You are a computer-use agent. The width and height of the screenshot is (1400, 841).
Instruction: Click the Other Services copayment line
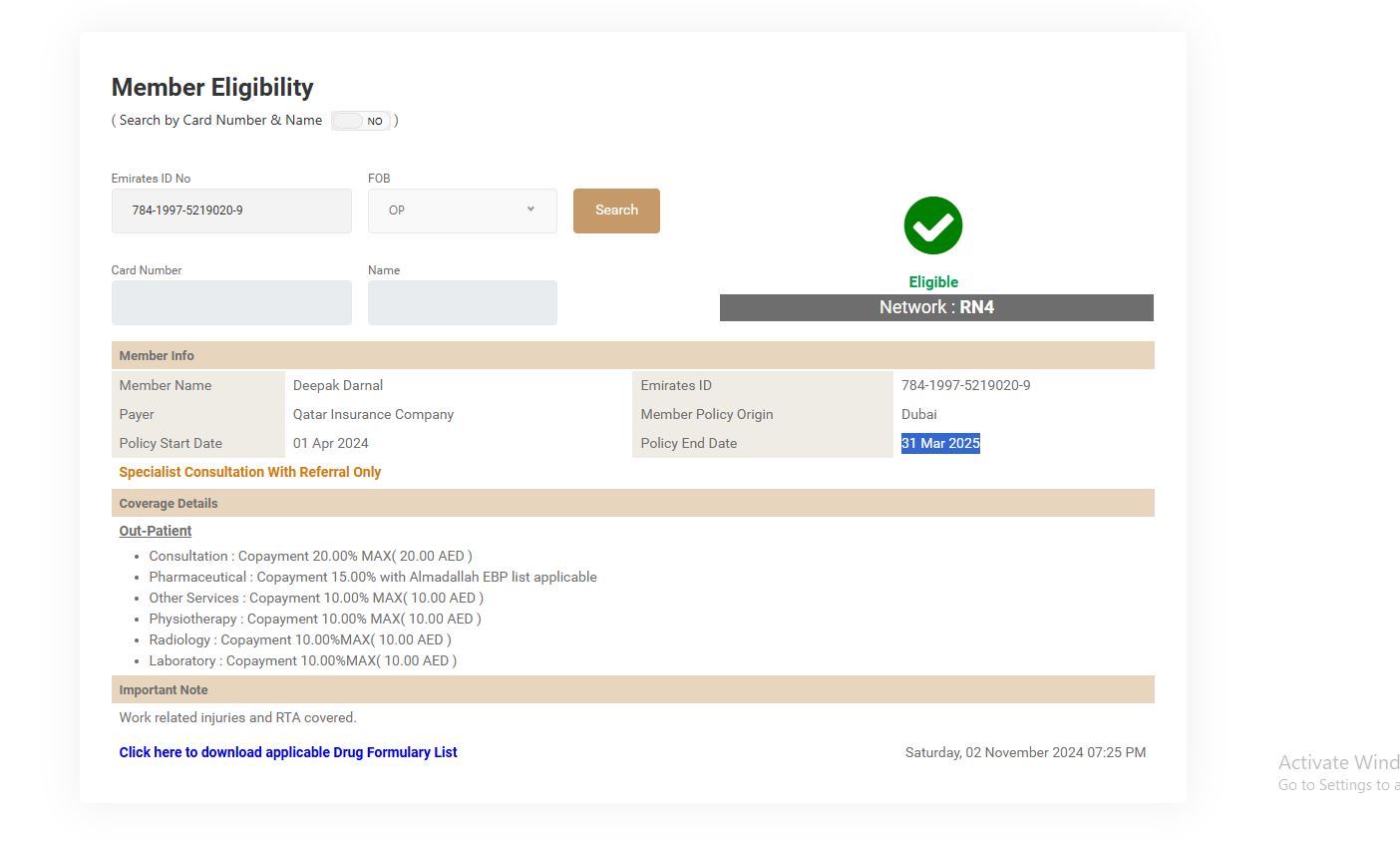coord(316,598)
